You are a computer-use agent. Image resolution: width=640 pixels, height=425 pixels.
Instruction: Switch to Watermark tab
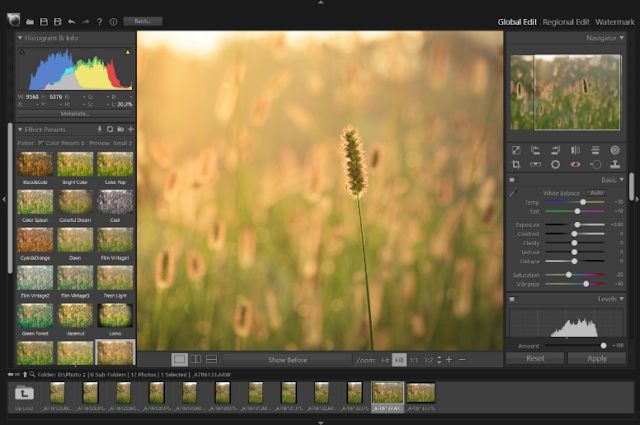[x=615, y=22]
